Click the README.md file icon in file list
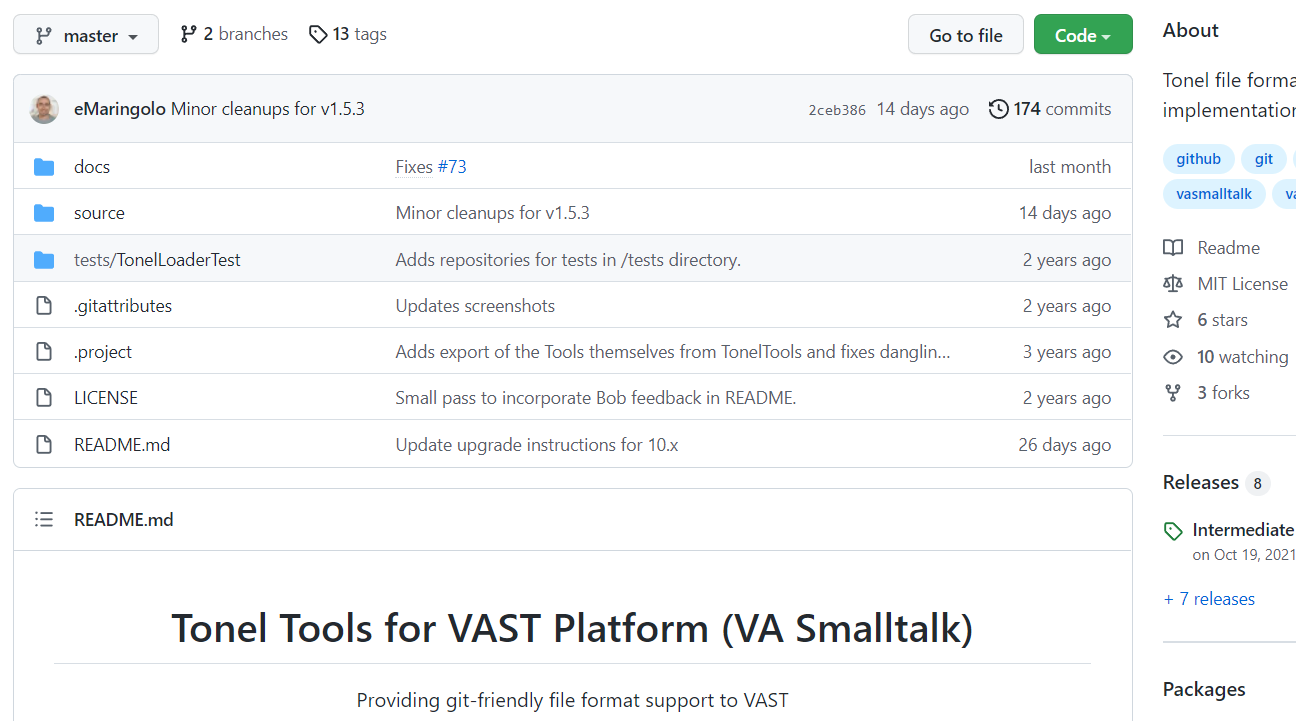Image resolution: width=1296 pixels, height=721 pixels. point(44,445)
